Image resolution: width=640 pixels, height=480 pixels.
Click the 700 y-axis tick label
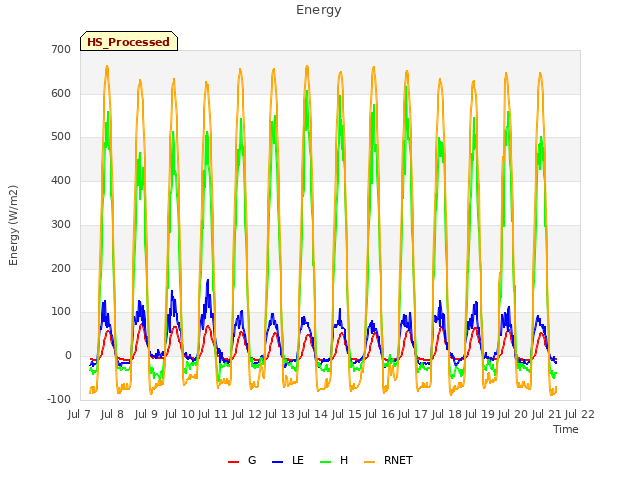click(x=61, y=49)
